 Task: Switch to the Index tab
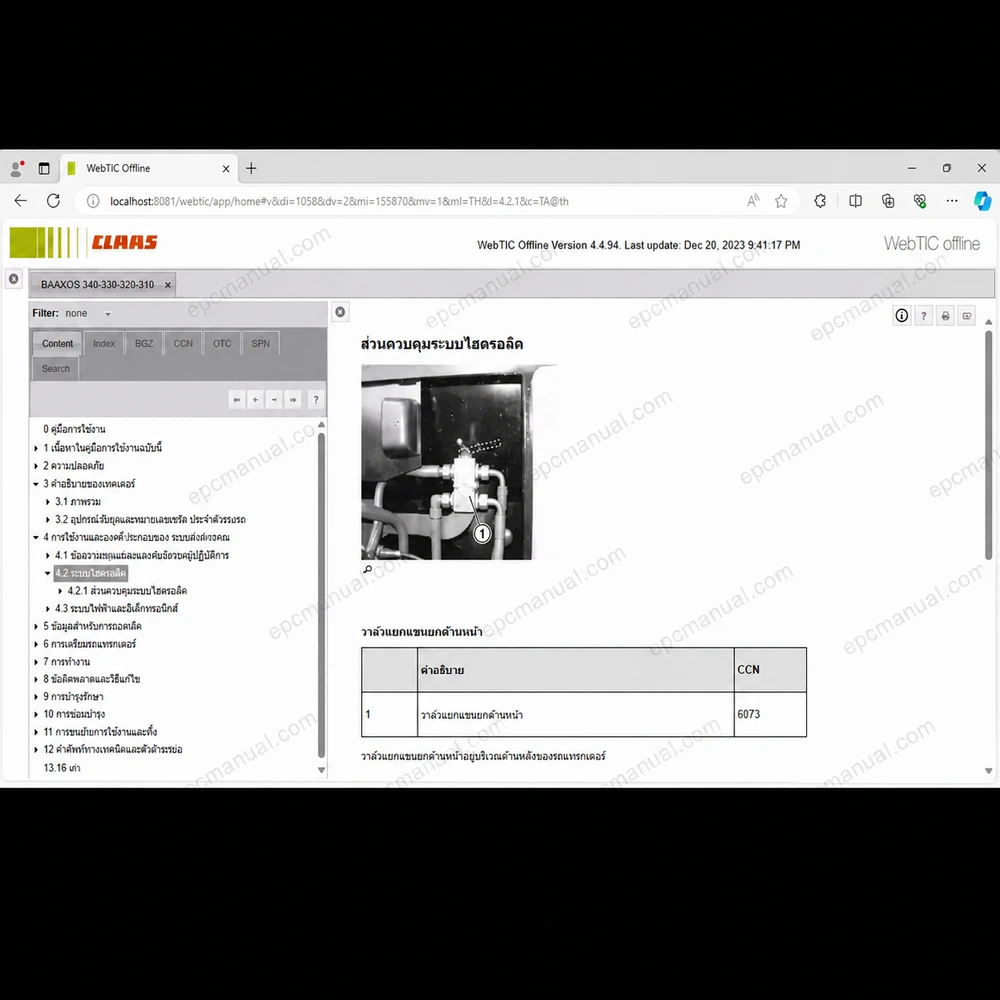coord(104,344)
